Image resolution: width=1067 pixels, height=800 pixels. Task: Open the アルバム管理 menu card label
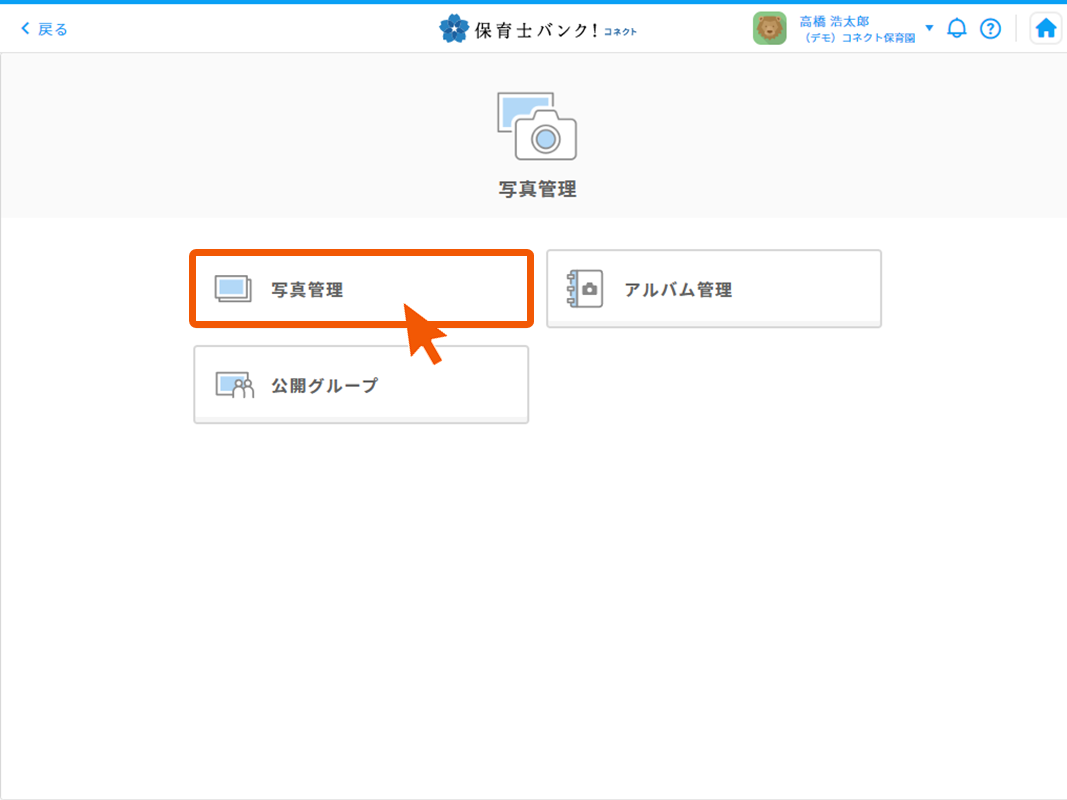[678, 290]
